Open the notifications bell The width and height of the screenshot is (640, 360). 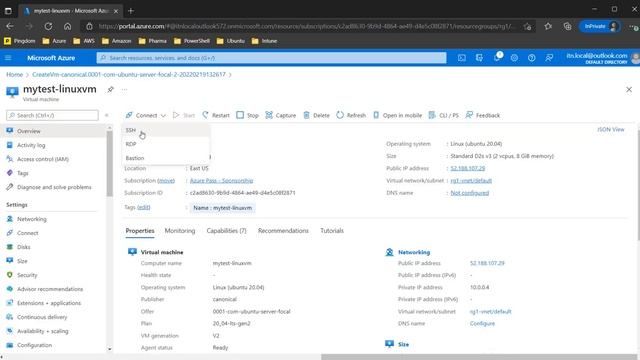[497, 58]
